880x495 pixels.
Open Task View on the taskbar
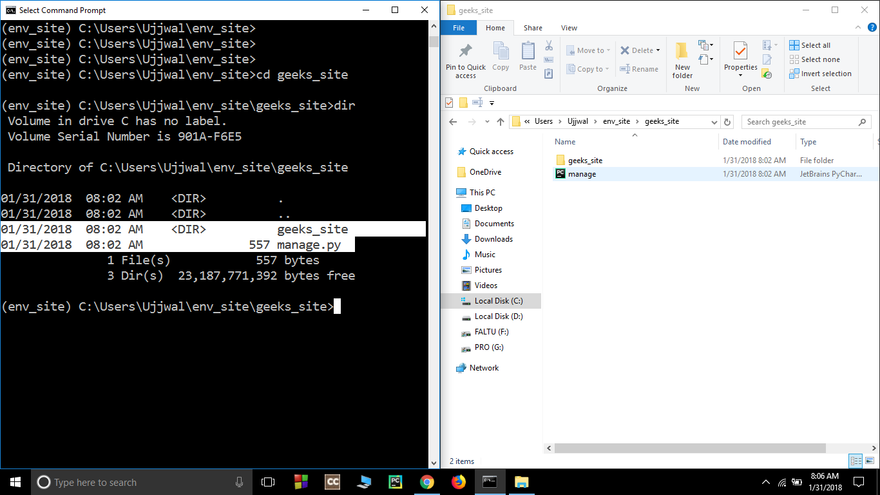(268, 482)
